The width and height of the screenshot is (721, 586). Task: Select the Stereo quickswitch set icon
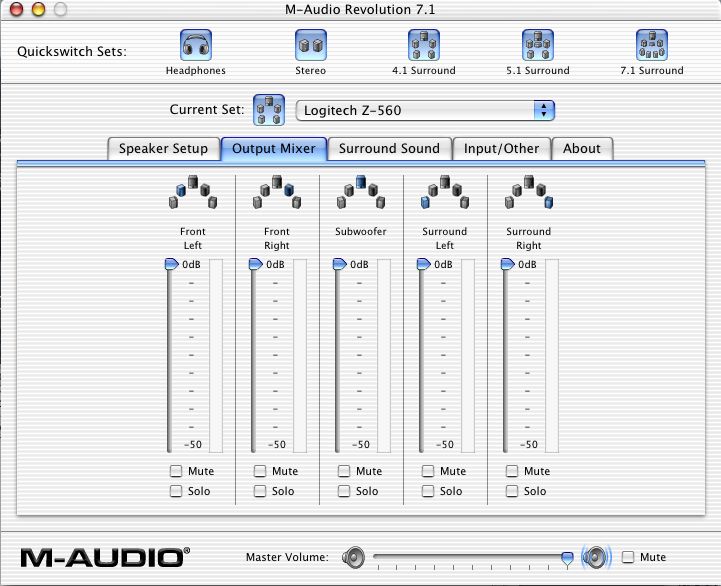(311, 45)
